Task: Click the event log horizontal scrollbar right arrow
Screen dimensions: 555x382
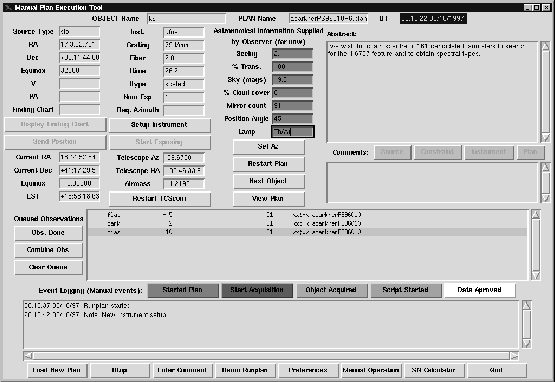Action: pos(514,356)
